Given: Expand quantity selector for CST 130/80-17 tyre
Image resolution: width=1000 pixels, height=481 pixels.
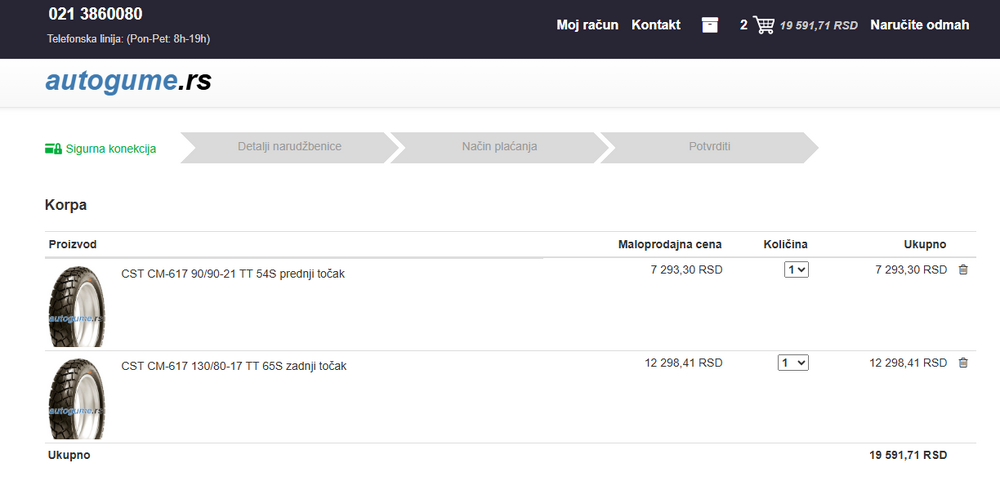Looking at the screenshot, I should point(793,363).
